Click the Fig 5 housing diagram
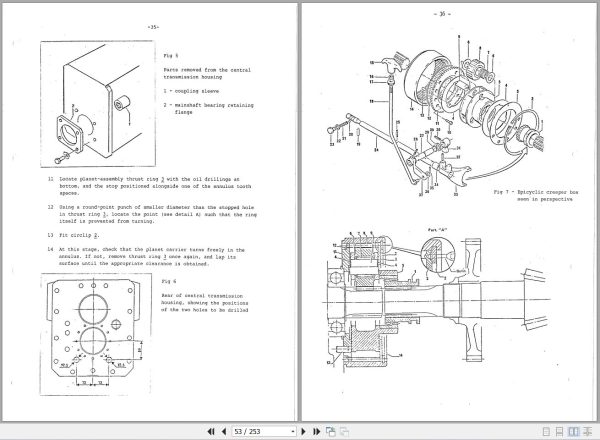600x440 pixels. point(98,104)
